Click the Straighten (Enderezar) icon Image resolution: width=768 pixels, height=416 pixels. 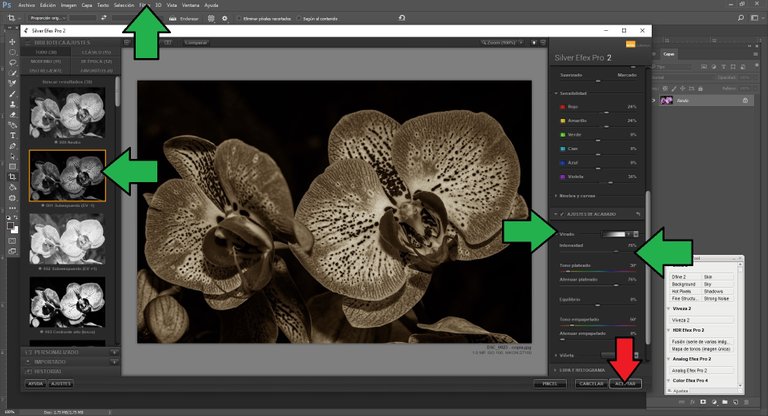coord(172,19)
